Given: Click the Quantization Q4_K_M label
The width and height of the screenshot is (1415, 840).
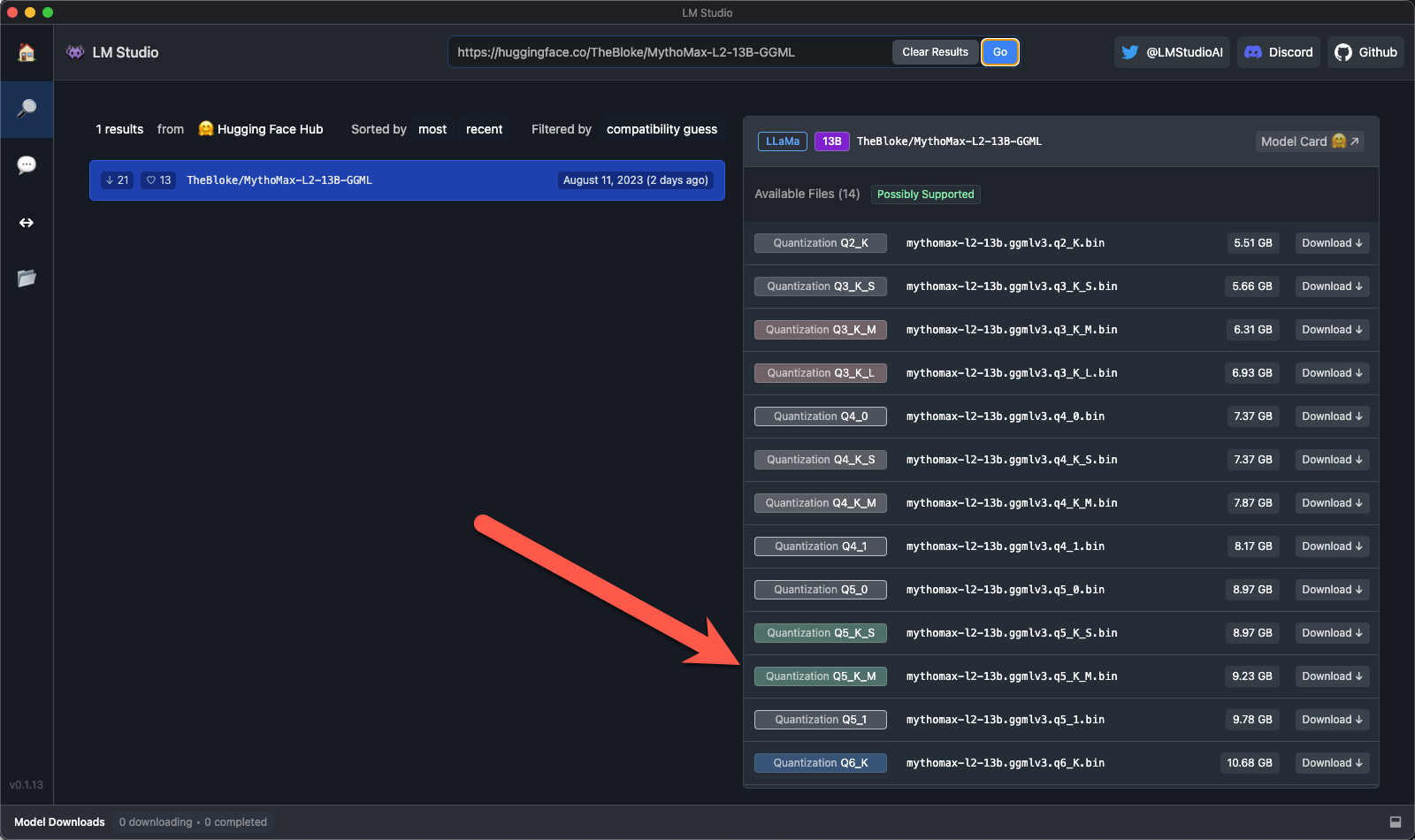Looking at the screenshot, I should [821, 503].
